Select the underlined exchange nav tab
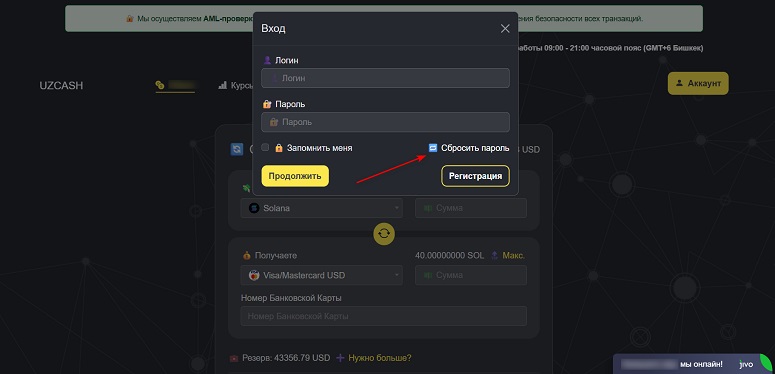 (x=175, y=85)
